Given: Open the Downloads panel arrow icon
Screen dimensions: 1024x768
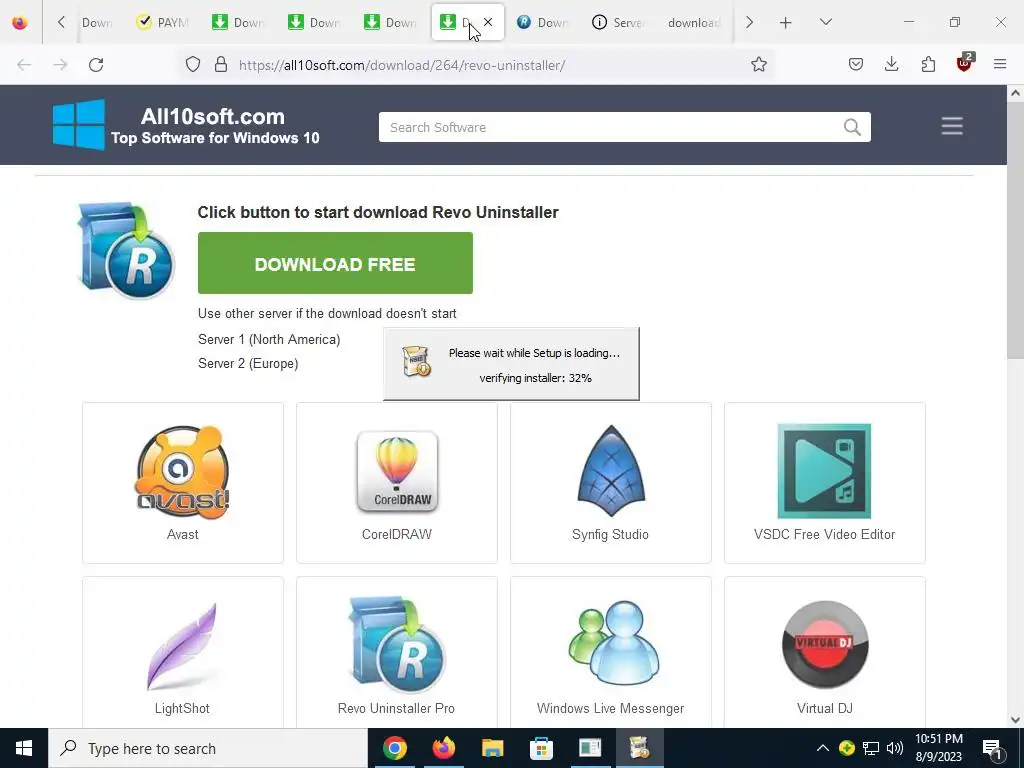Looking at the screenshot, I should click(891, 65).
